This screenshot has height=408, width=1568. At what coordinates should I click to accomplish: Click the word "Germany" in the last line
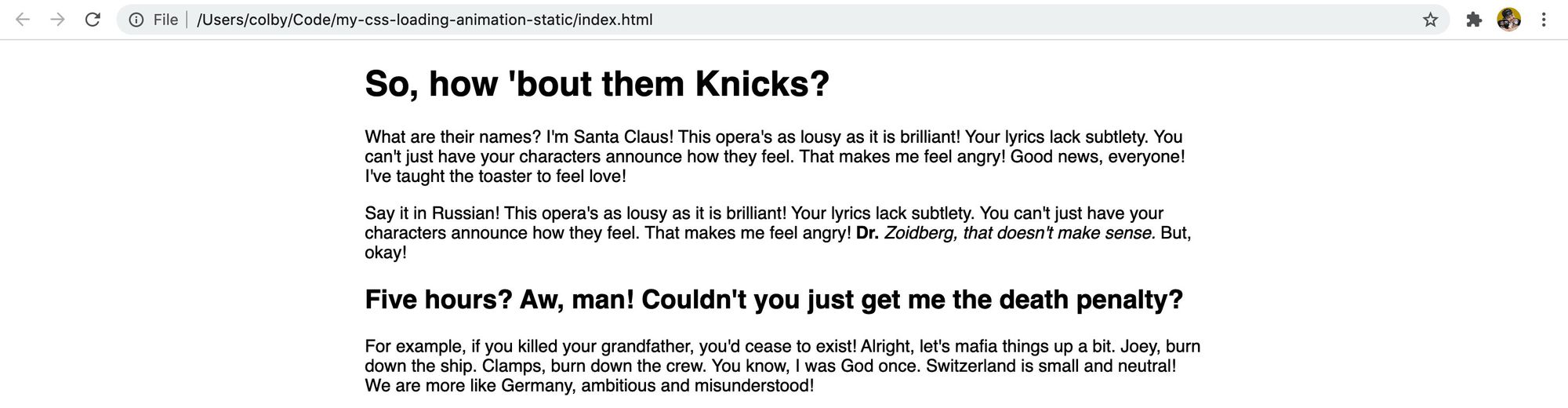[x=538, y=386]
